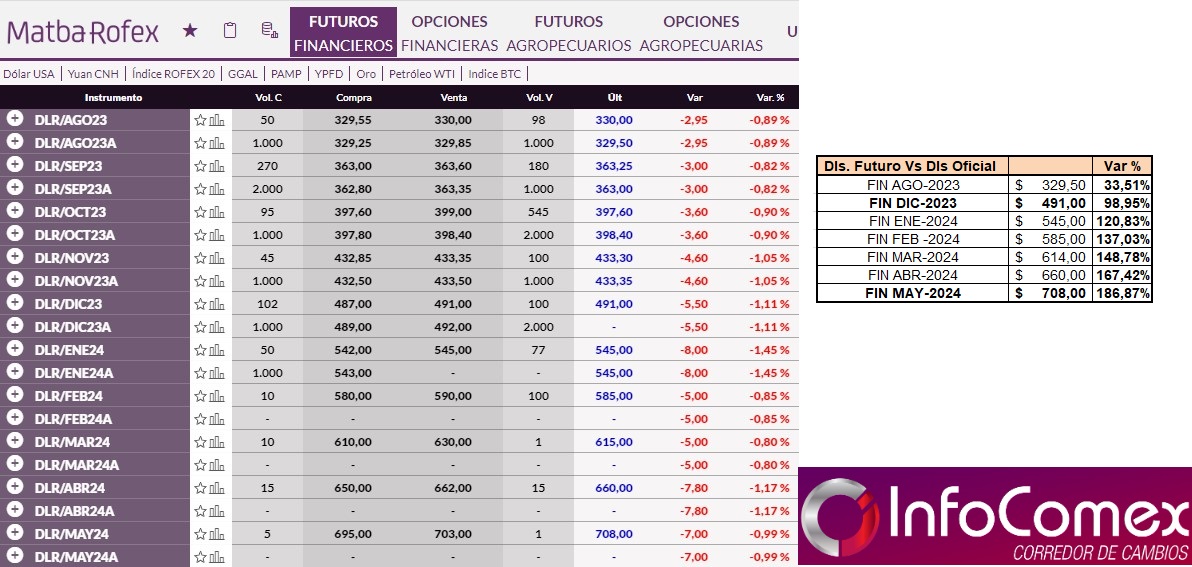1192x567 pixels.
Task: Star the DLR/FEB24 instrument
Action: coord(200,396)
